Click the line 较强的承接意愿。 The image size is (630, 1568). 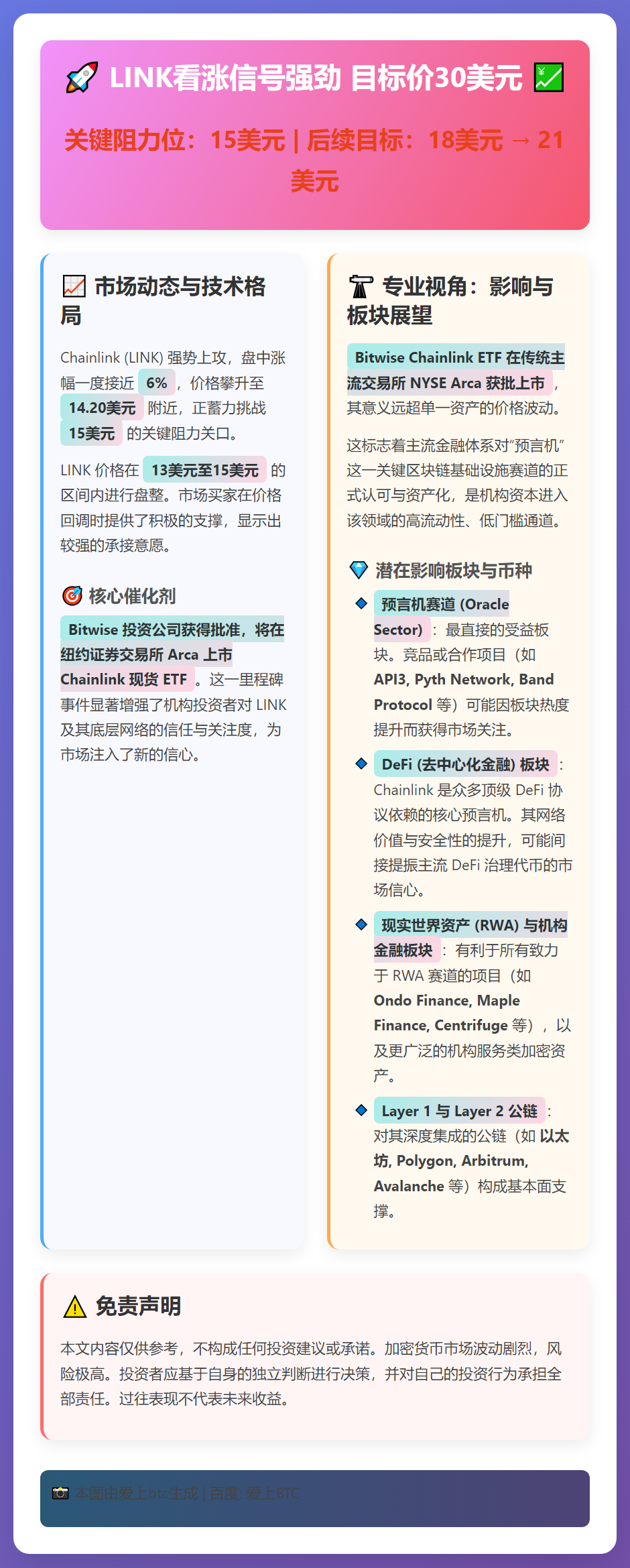115,545
